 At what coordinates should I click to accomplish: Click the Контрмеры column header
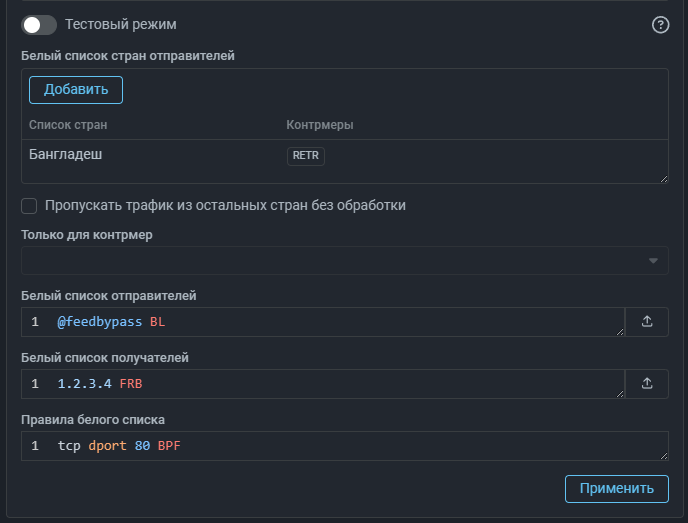tap(320, 125)
